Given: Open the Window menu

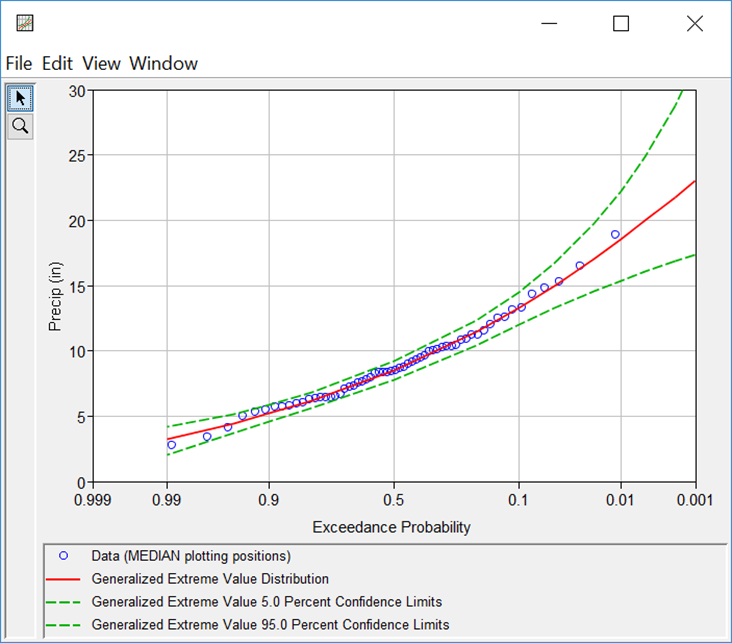Looking at the screenshot, I should [163, 63].
